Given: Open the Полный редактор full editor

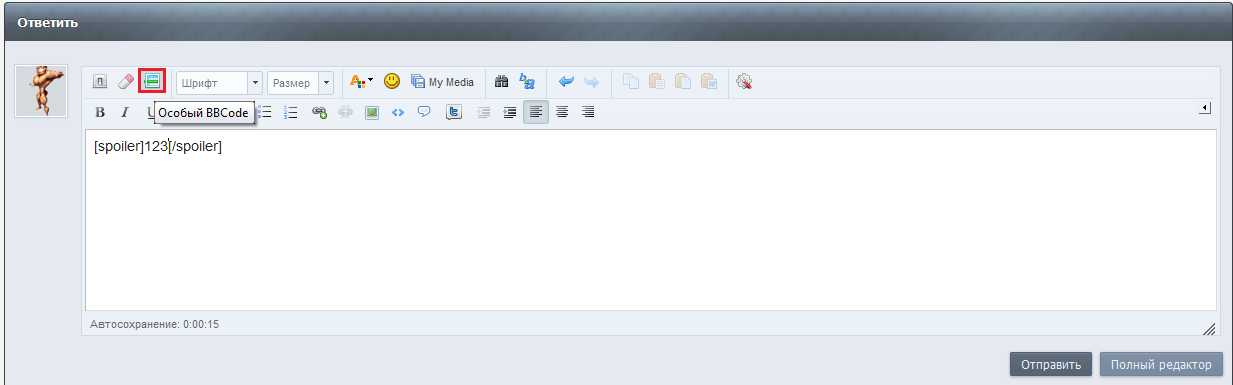Looking at the screenshot, I should point(1162,365).
